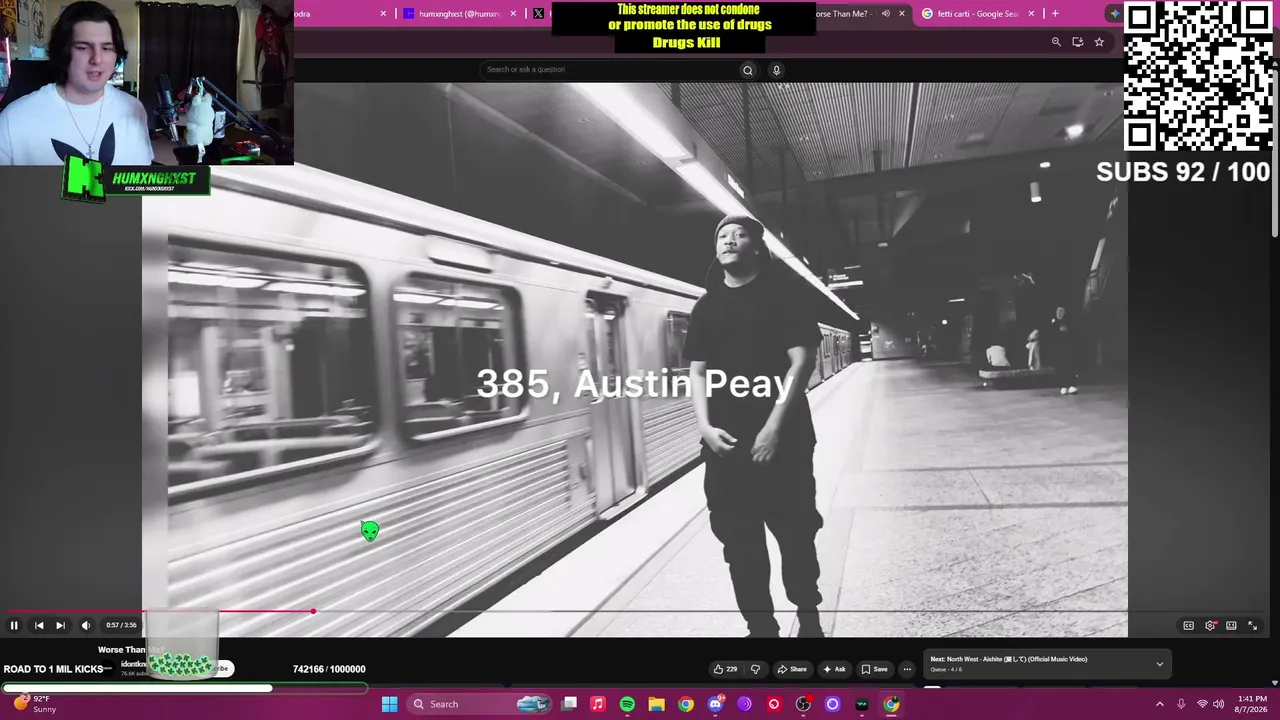Bookmark this page with the star
Viewport: 1280px width, 720px height.
click(1099, 42)
